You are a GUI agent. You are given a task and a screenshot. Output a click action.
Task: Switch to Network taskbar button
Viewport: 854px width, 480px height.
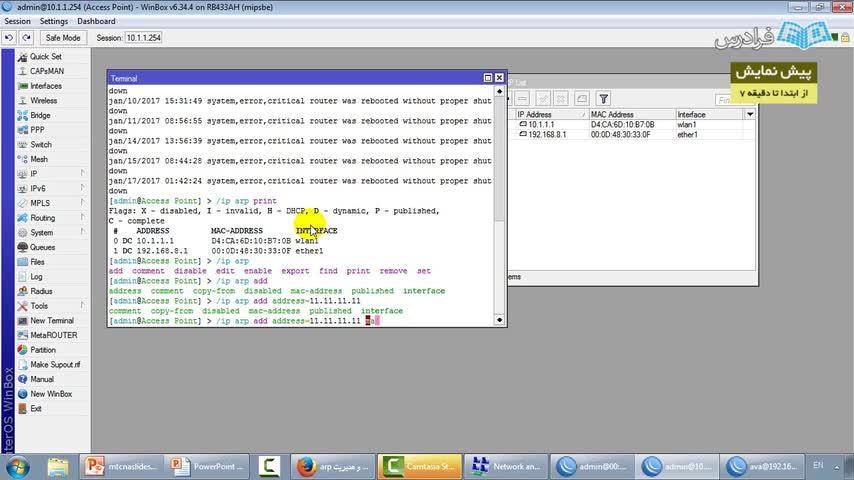click(506, 467)
